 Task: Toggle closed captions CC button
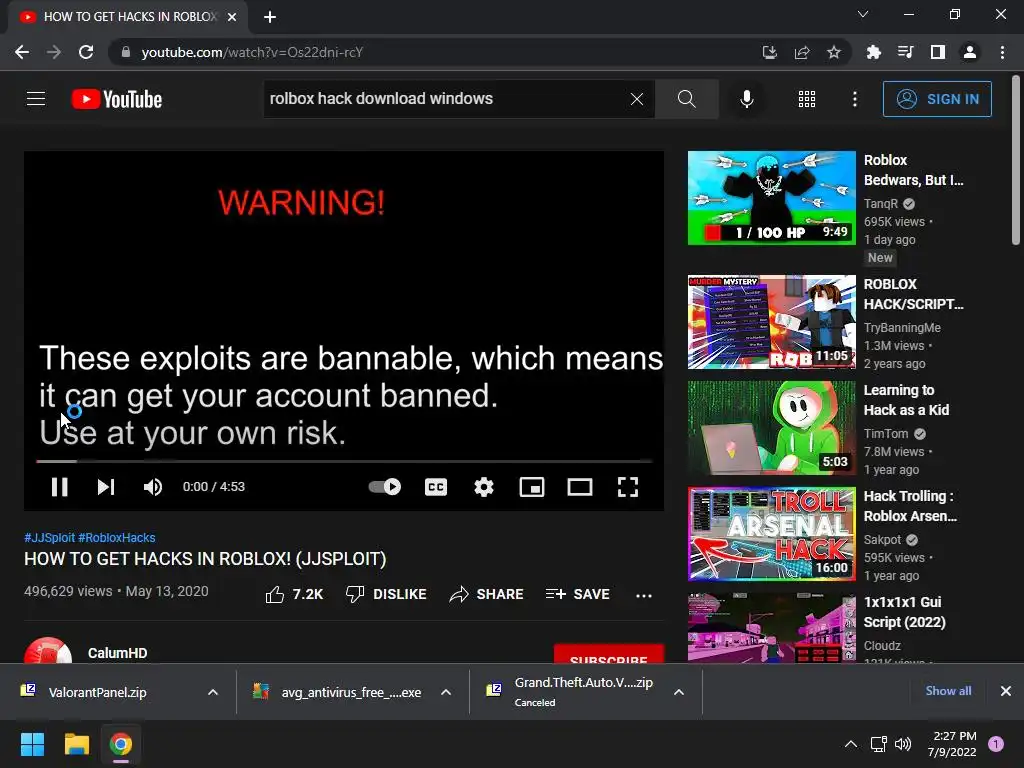(436, 487)
